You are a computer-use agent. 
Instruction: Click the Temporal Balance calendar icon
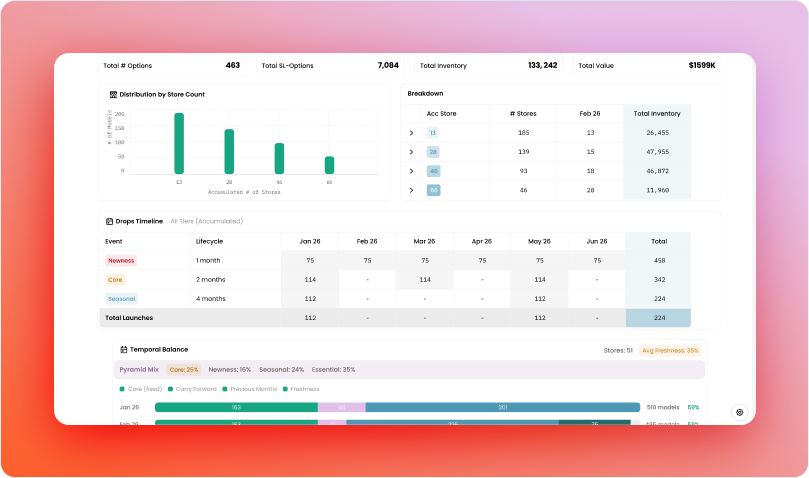[123, 350]
